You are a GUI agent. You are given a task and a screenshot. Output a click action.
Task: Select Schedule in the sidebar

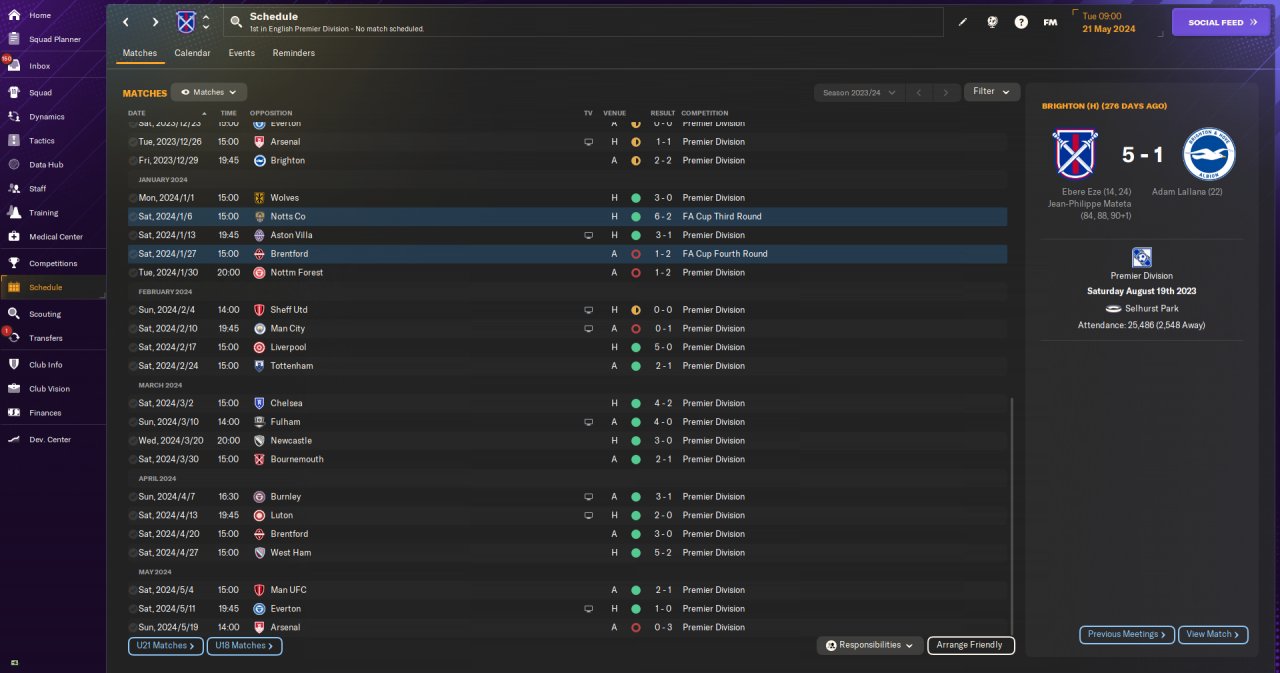(x=53, y=287)
